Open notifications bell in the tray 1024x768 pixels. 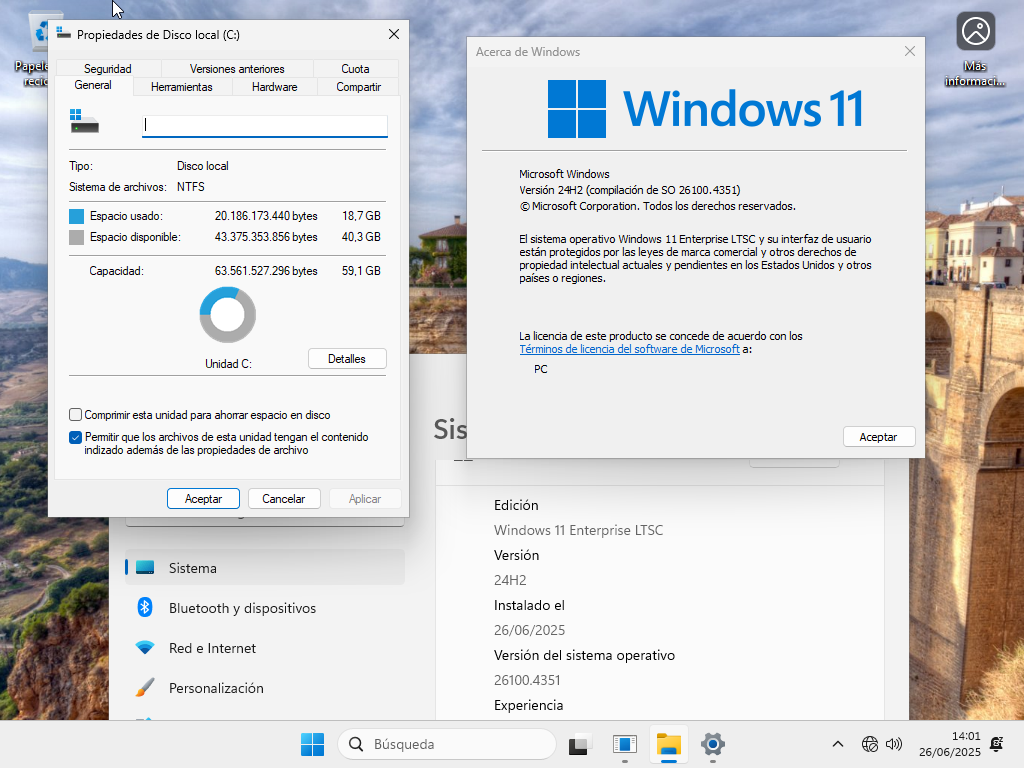pos(997,744)
